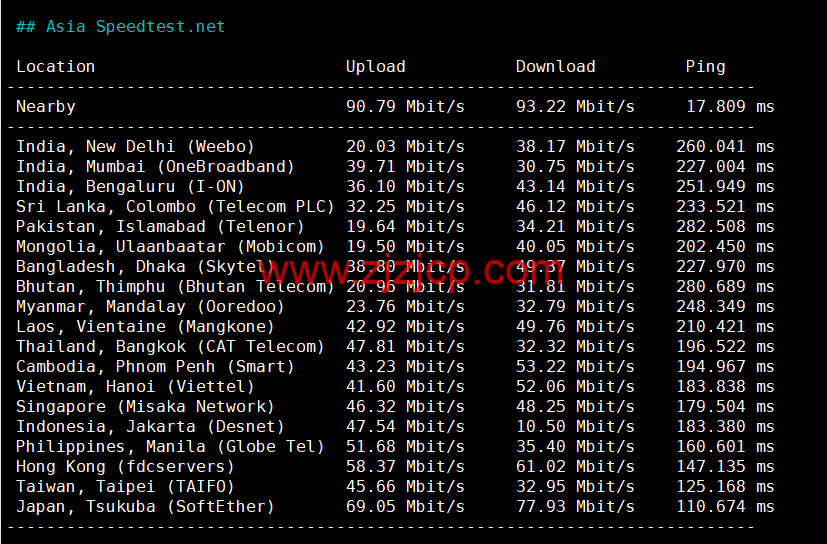Click Nearby ping value 17.809 ms
827x544 pixels.
point(730,107)
